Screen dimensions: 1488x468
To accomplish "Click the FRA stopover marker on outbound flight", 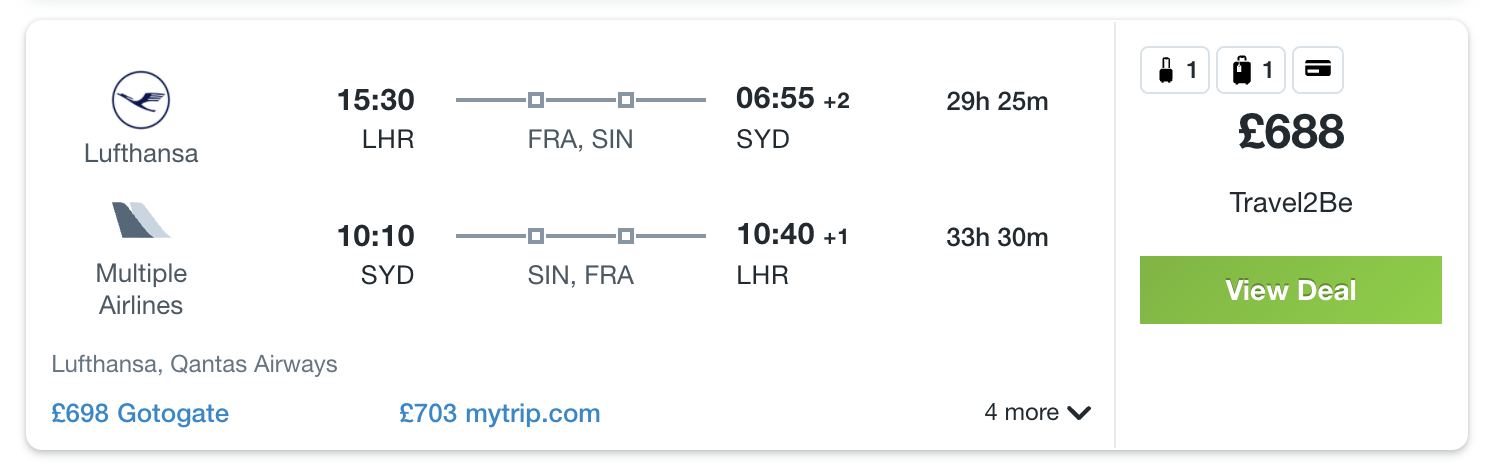I will pos(536,100).
